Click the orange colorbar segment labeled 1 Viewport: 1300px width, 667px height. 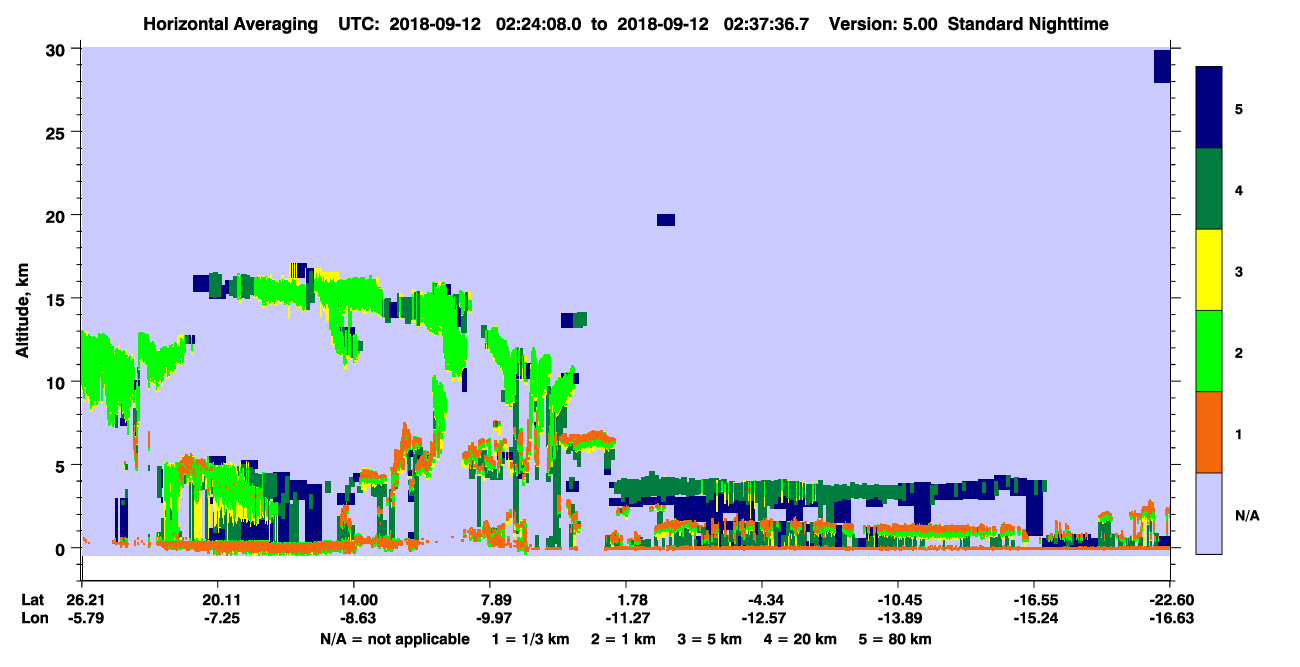coord(1209,432)
